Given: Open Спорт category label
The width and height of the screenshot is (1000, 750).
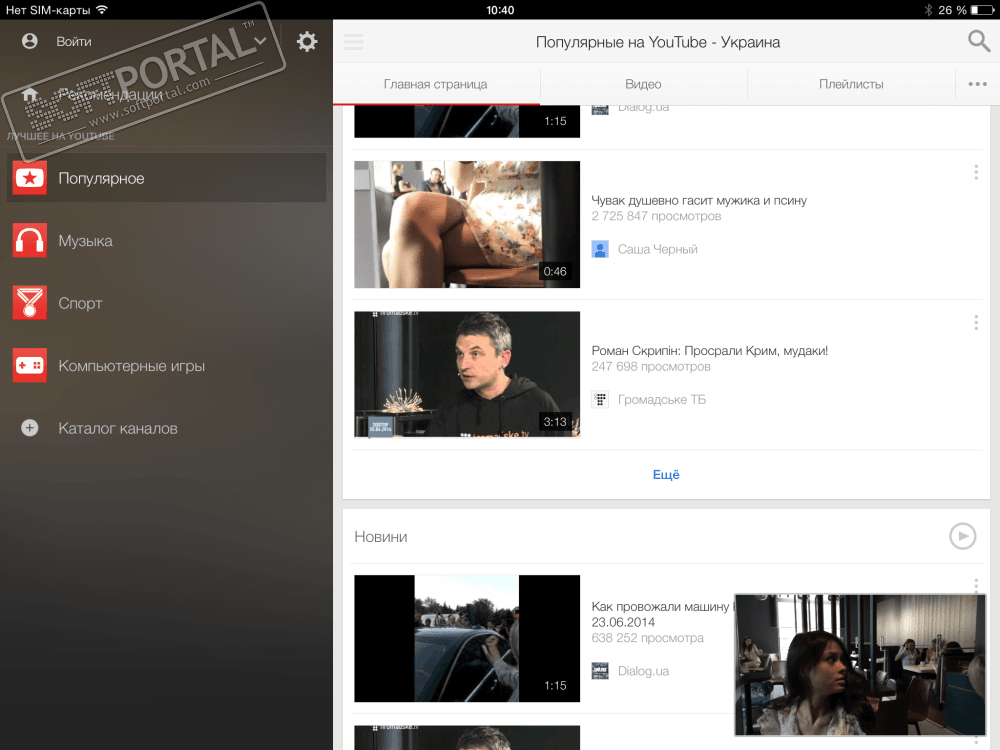Looking at the screenshot, I should click(x=80, y=304).
